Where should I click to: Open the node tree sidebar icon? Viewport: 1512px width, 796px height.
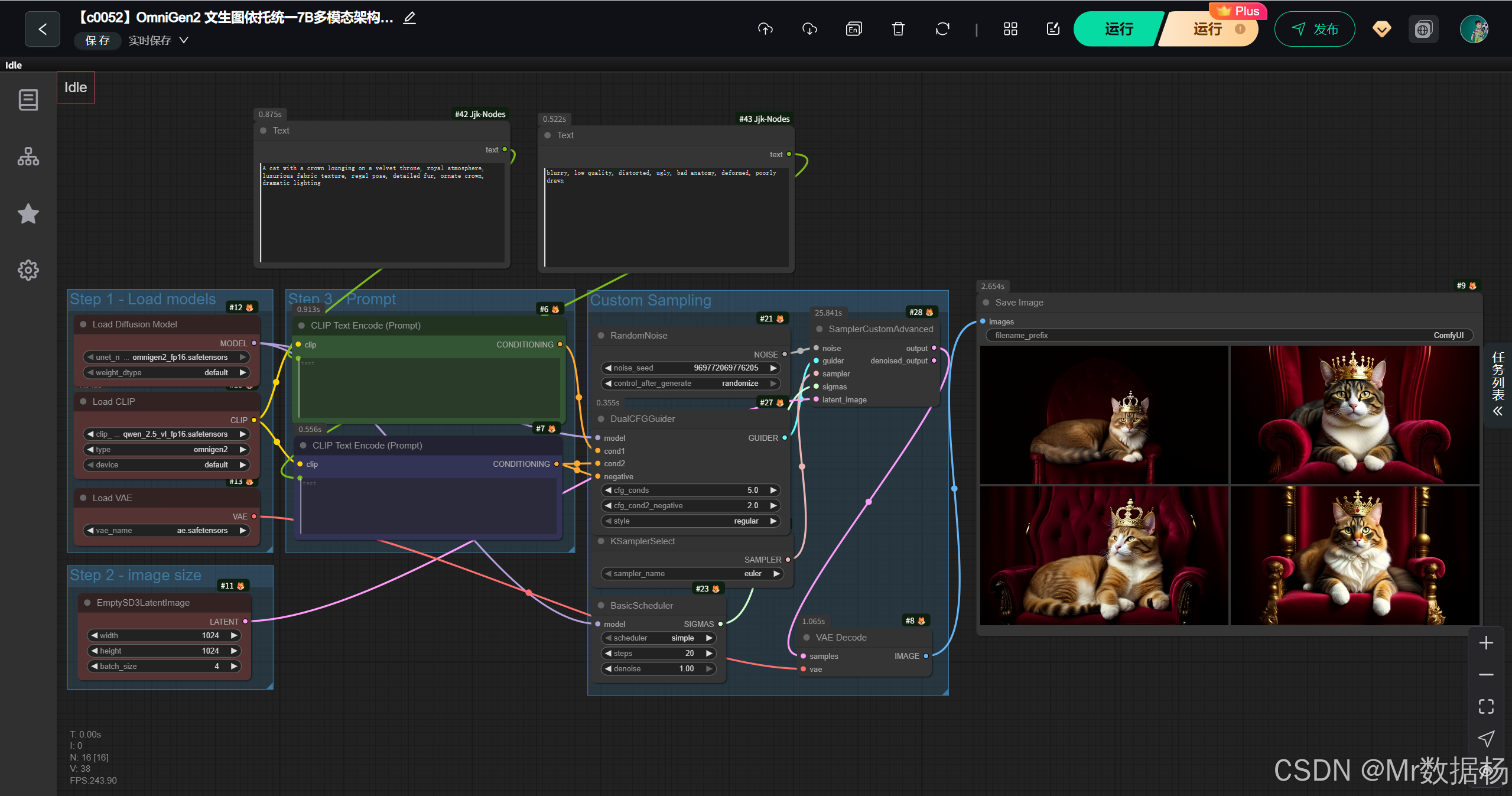[28, 157]
